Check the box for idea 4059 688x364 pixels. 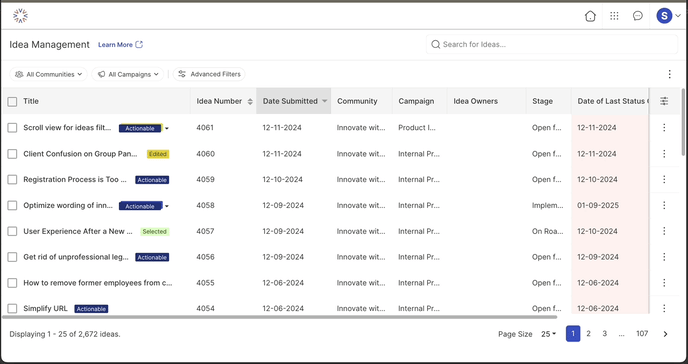(12, 179)
